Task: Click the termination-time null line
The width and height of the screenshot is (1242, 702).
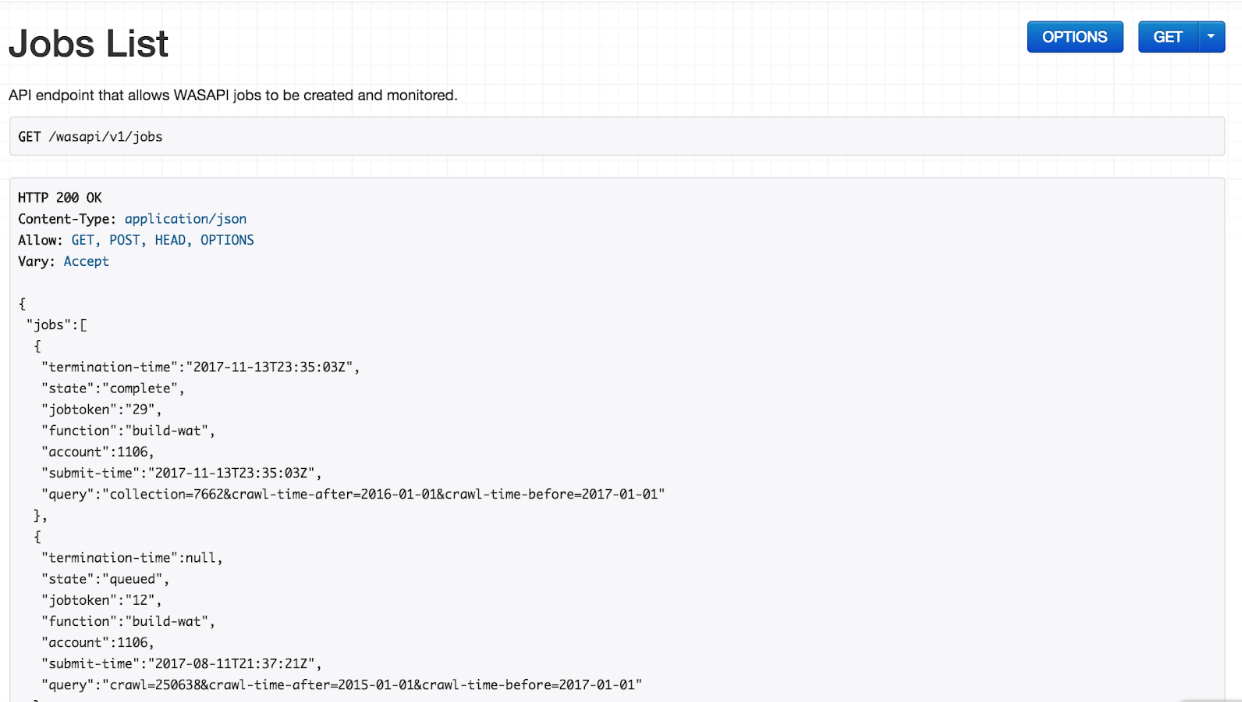Action: click(132, 557)
